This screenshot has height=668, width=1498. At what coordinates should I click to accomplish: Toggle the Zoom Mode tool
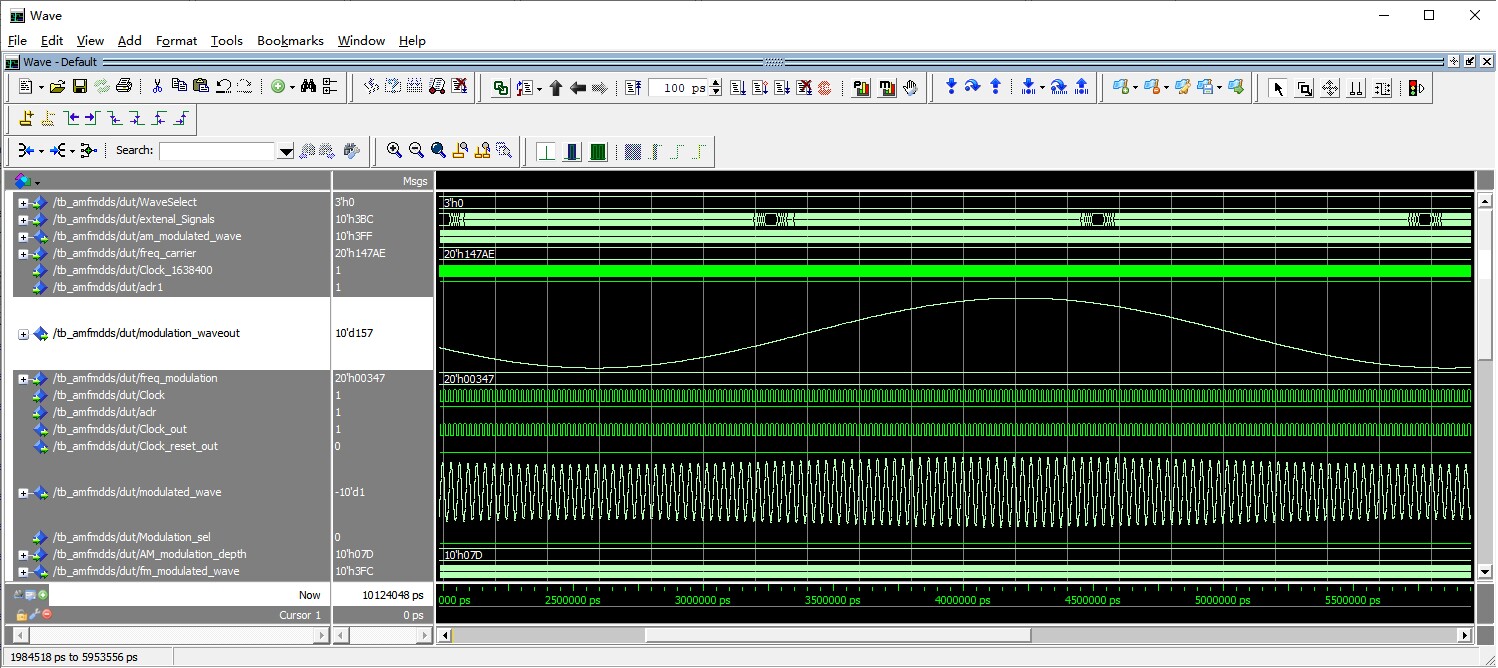(x=1304, y=88)
